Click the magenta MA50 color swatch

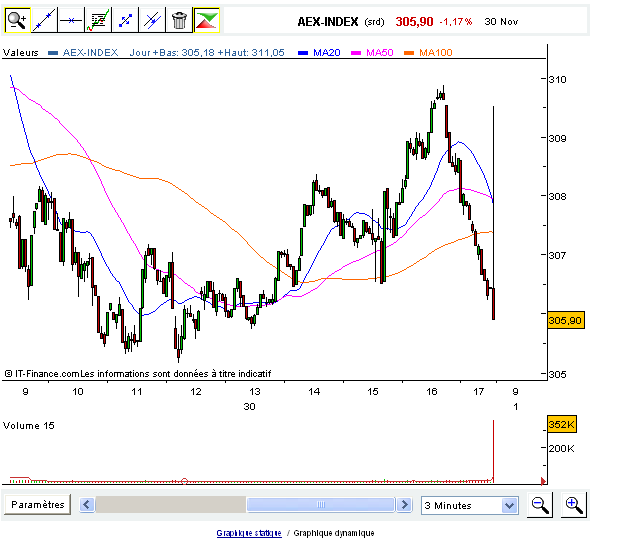[356, 53]
